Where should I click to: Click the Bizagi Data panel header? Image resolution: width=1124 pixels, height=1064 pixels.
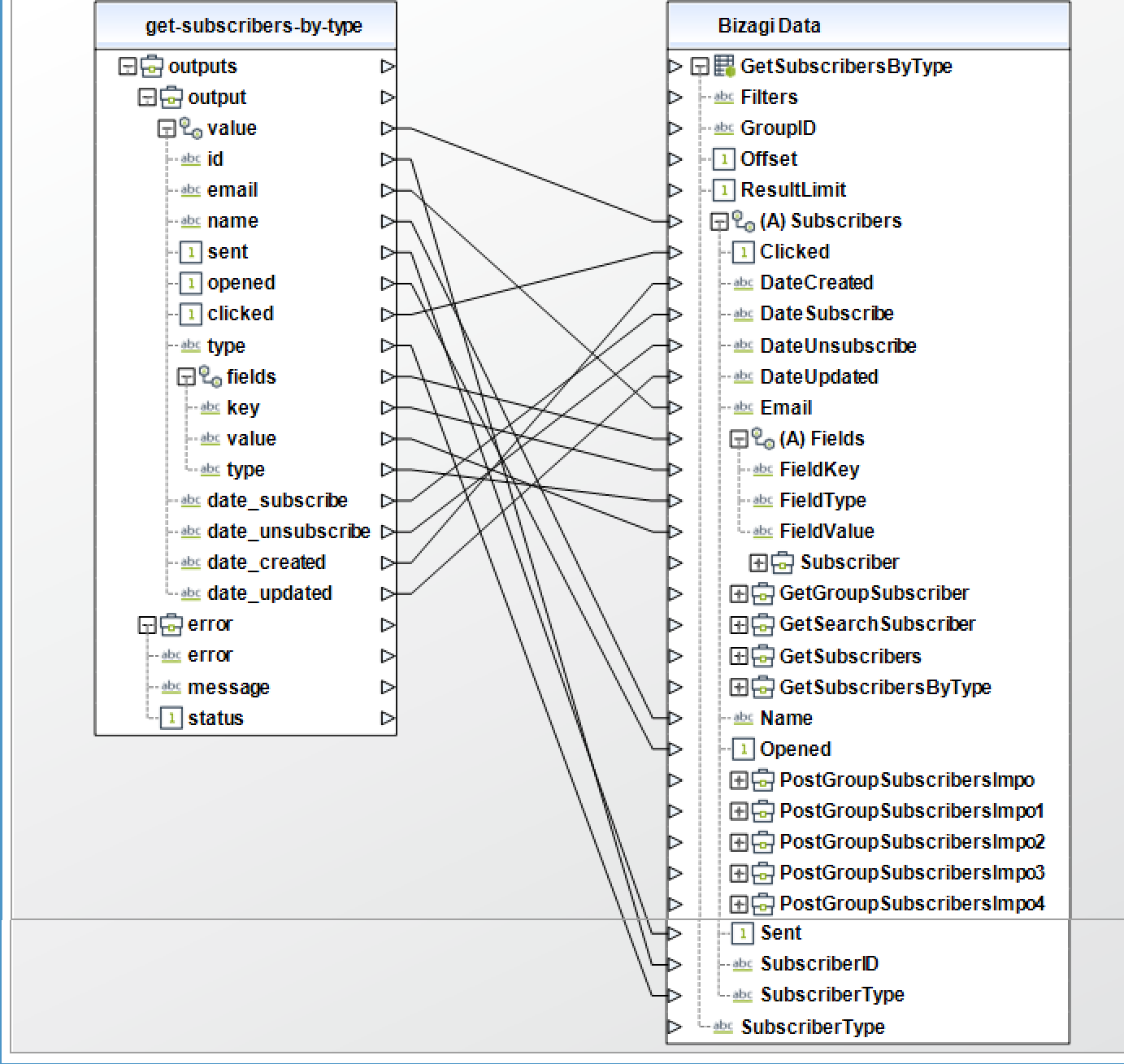tap(868, 25)
